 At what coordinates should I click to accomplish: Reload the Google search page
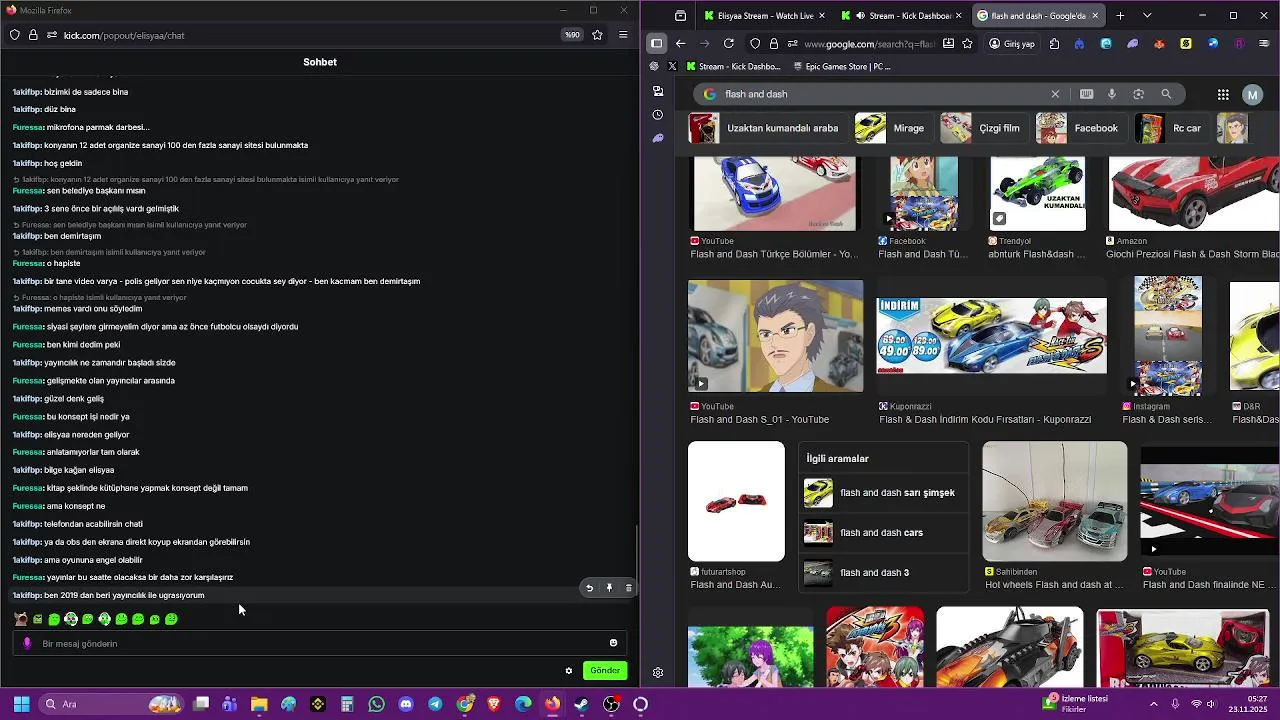[729, 43]
